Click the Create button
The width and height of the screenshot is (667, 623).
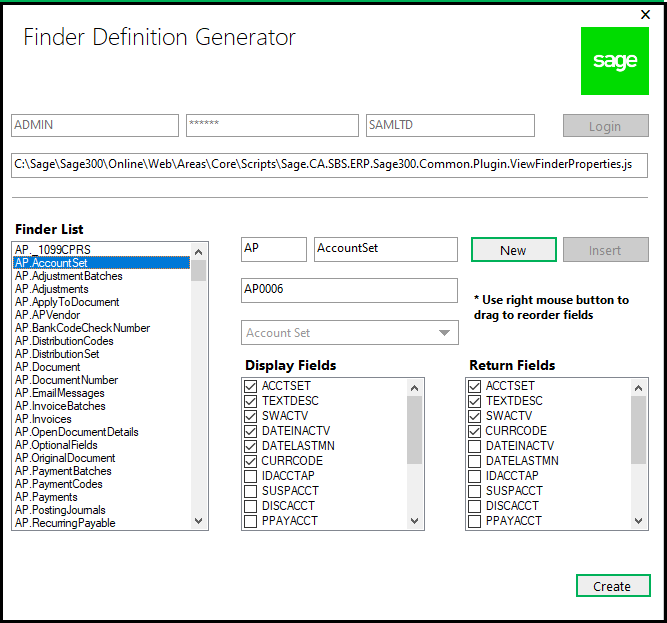(x=613, y=586)
